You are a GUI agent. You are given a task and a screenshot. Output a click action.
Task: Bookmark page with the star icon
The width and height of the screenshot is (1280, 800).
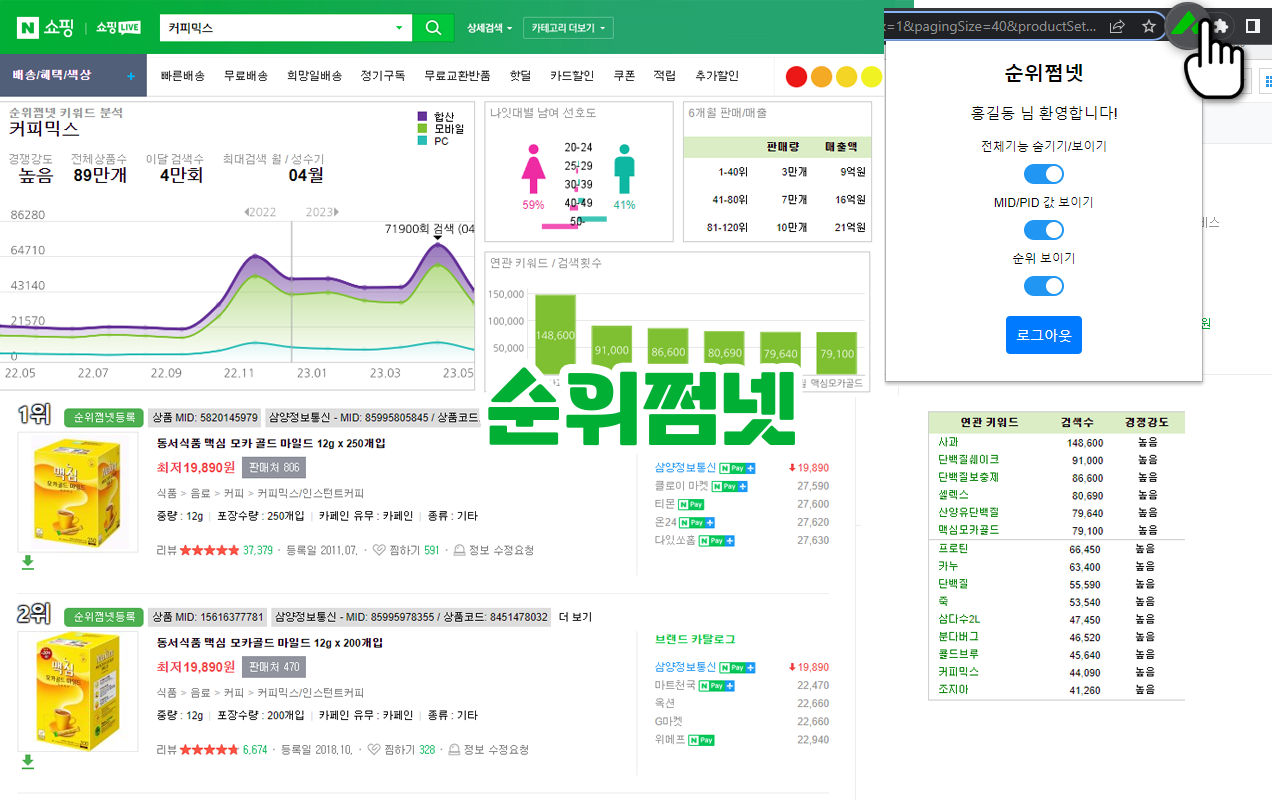tap(1149, 26)
